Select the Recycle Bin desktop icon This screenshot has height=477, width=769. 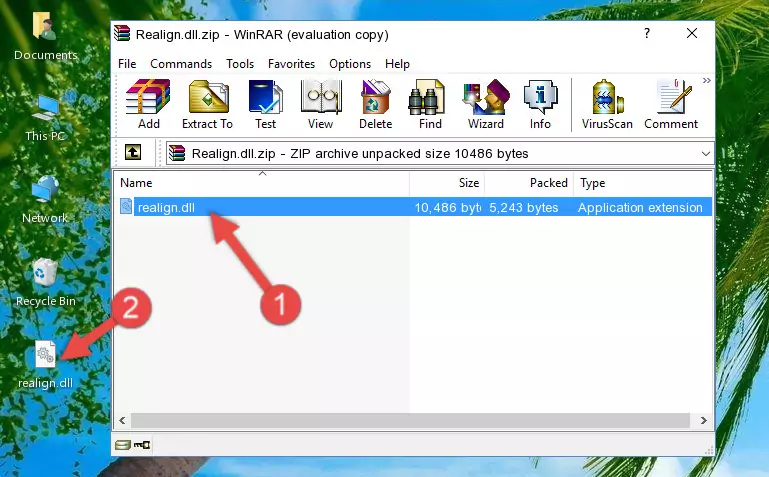pyautogui.click(x=46, y=283)
